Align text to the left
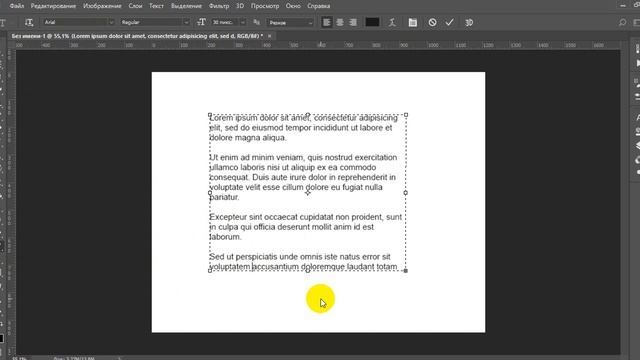Screen dimensions: 640x360 pos(327,22)
